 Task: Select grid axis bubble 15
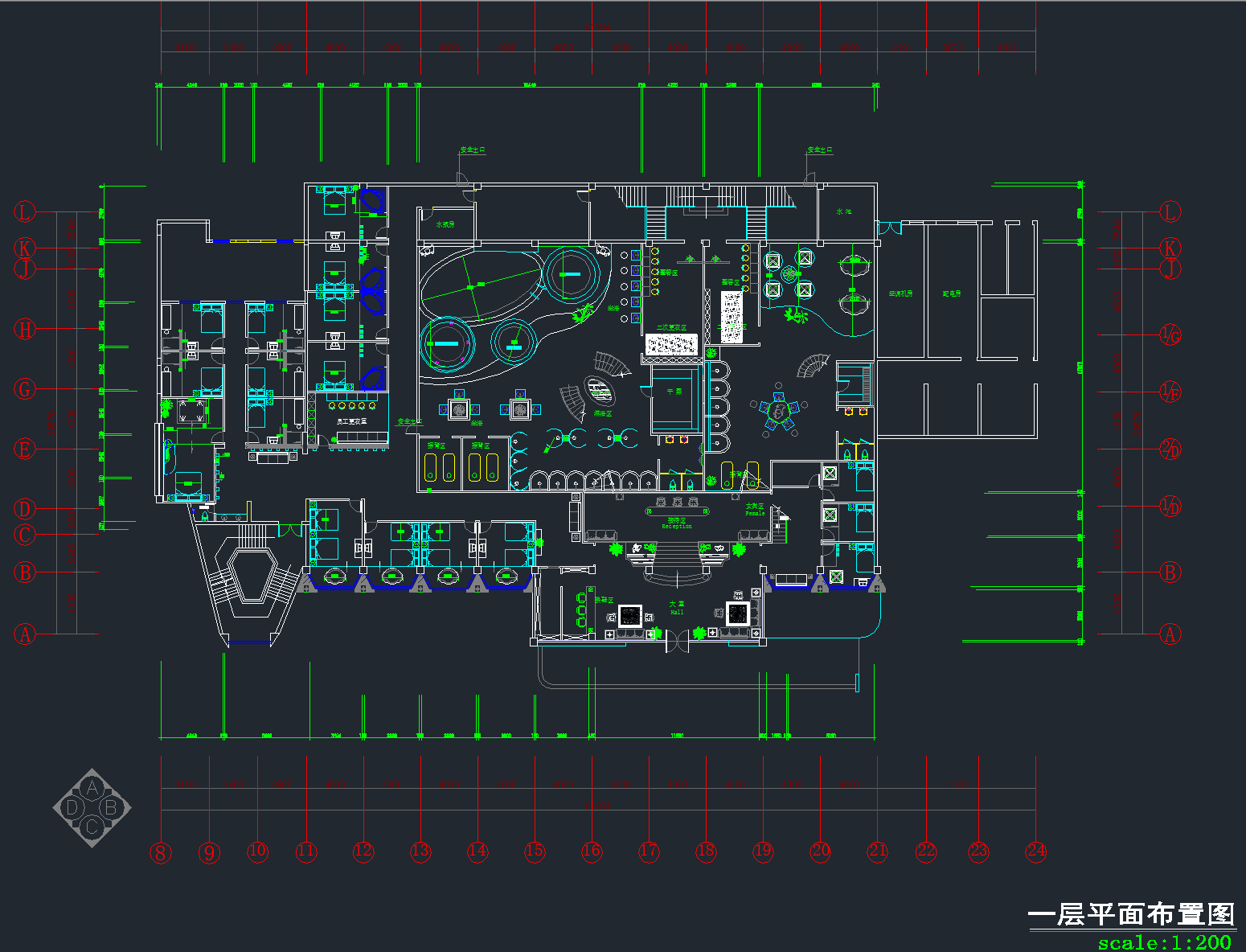(x=535, y=851)
